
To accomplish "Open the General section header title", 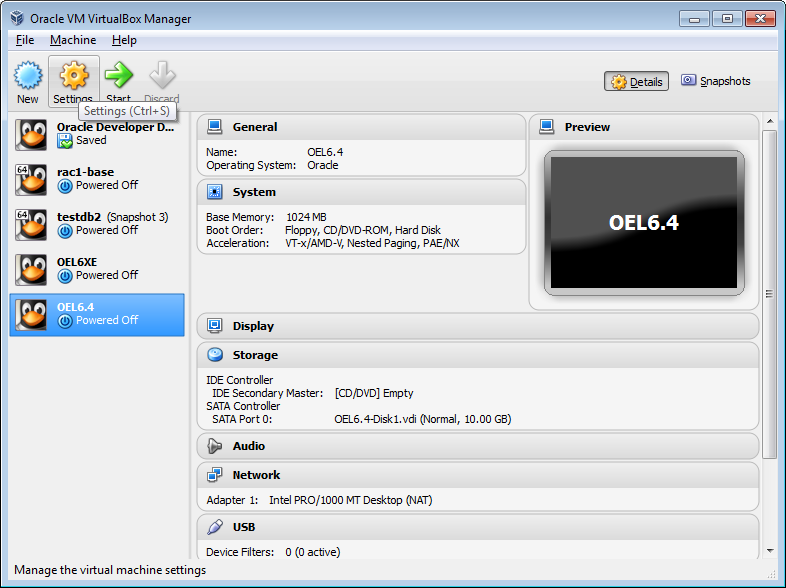I will [x=255, y=127].
